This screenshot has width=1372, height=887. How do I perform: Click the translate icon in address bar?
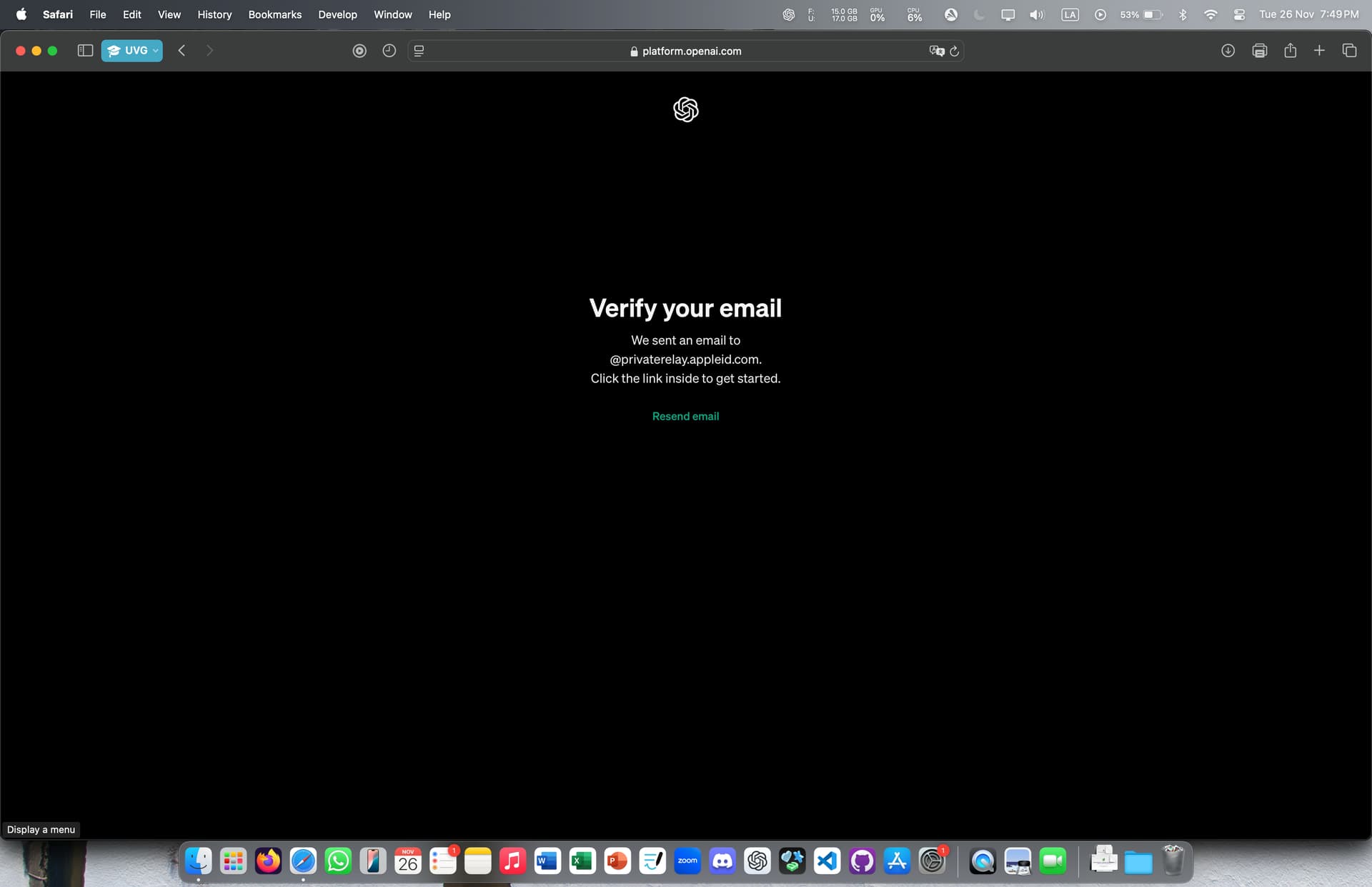[936, 51]
